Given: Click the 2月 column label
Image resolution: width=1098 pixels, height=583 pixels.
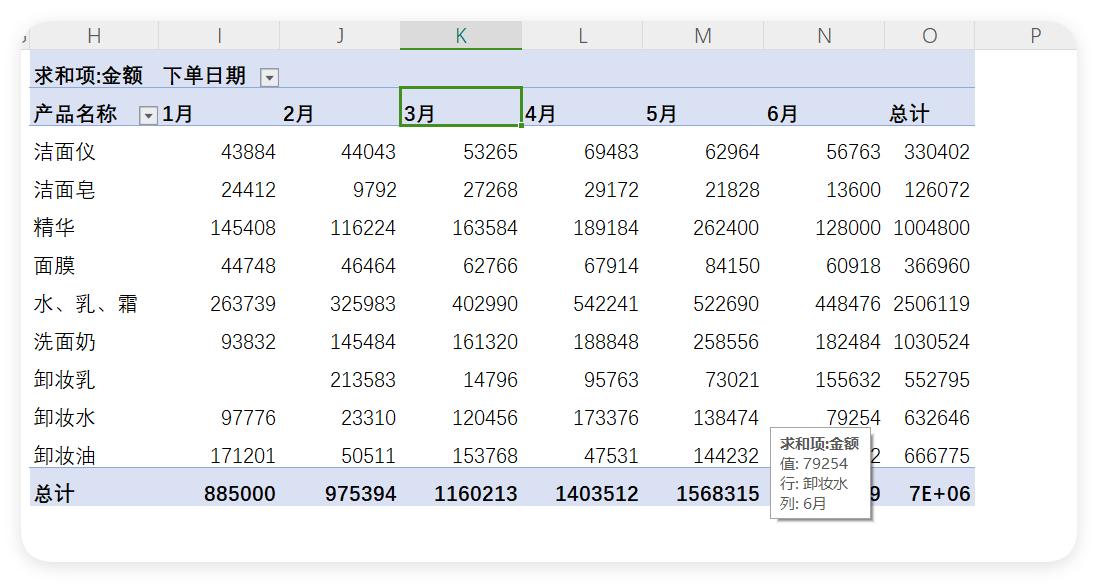Looking at the screenshot, I should [x=298, y=113].
